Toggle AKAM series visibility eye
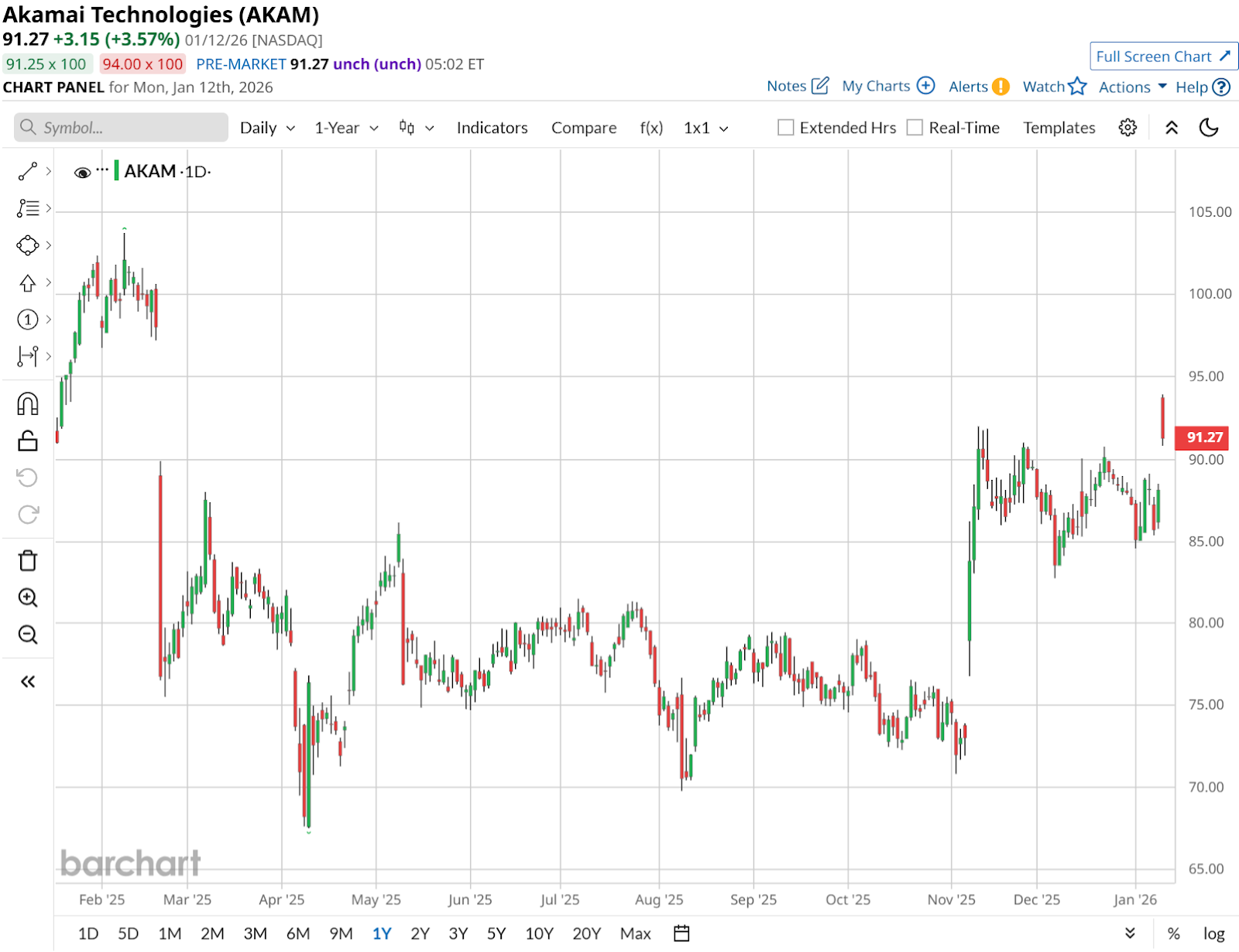1239x952 pixels. 82,172
